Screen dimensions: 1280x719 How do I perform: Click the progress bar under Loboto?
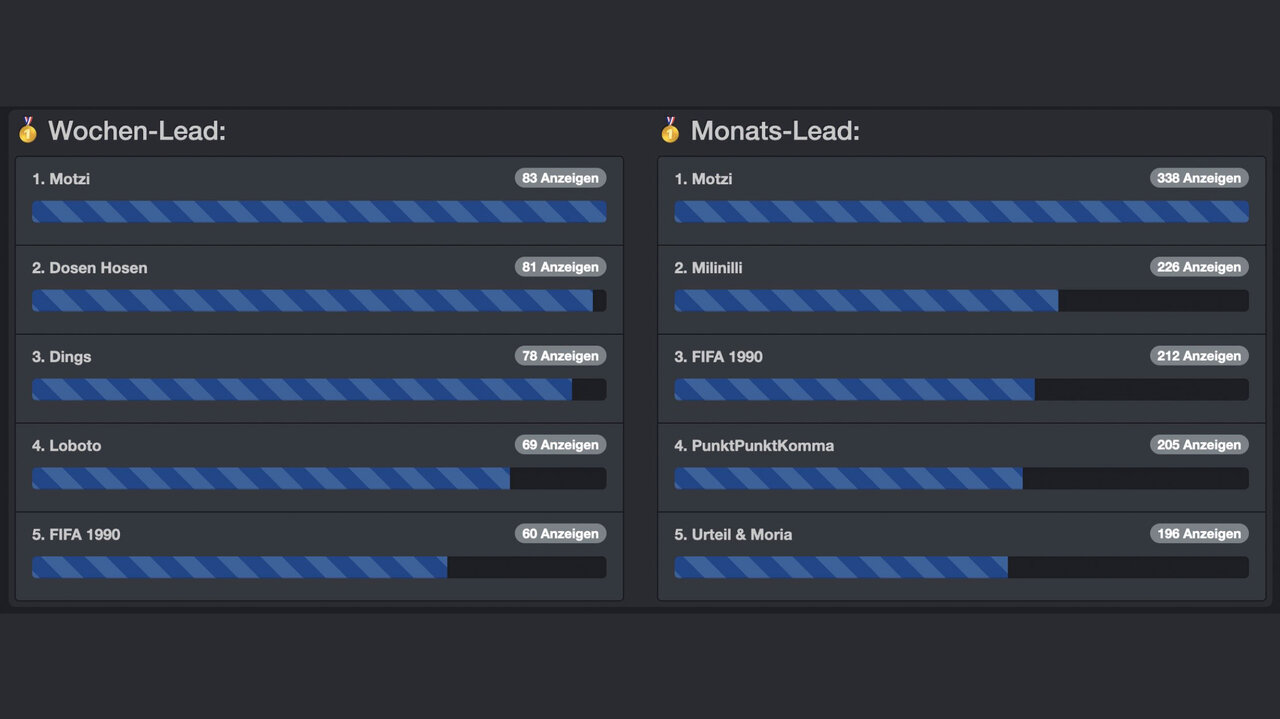coord(319,479)
